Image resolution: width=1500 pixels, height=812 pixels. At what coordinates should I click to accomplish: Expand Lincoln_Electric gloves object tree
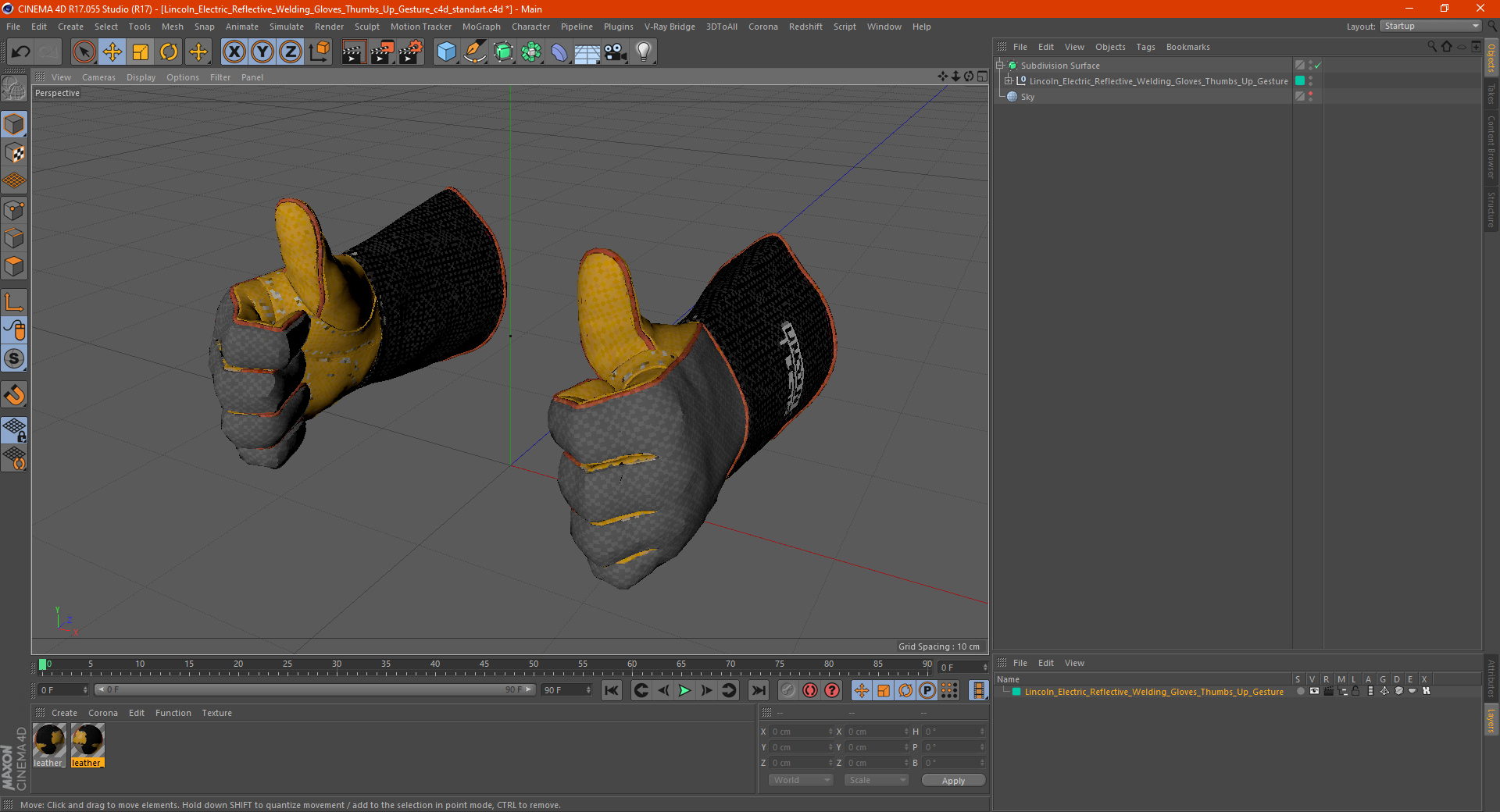point(1009,81)
